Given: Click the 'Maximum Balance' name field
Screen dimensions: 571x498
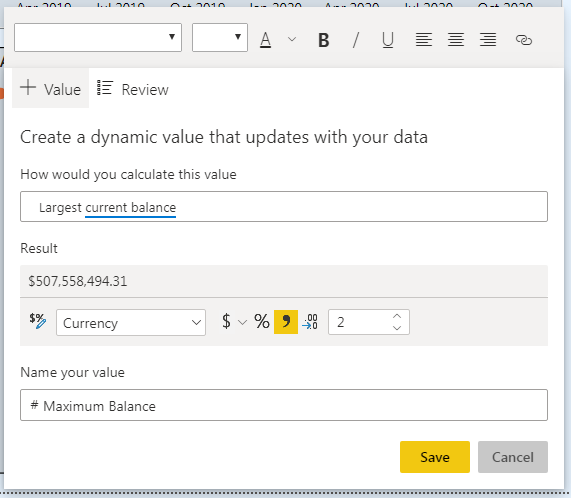Looking at the screenshot, I should (x=284, y=405).
